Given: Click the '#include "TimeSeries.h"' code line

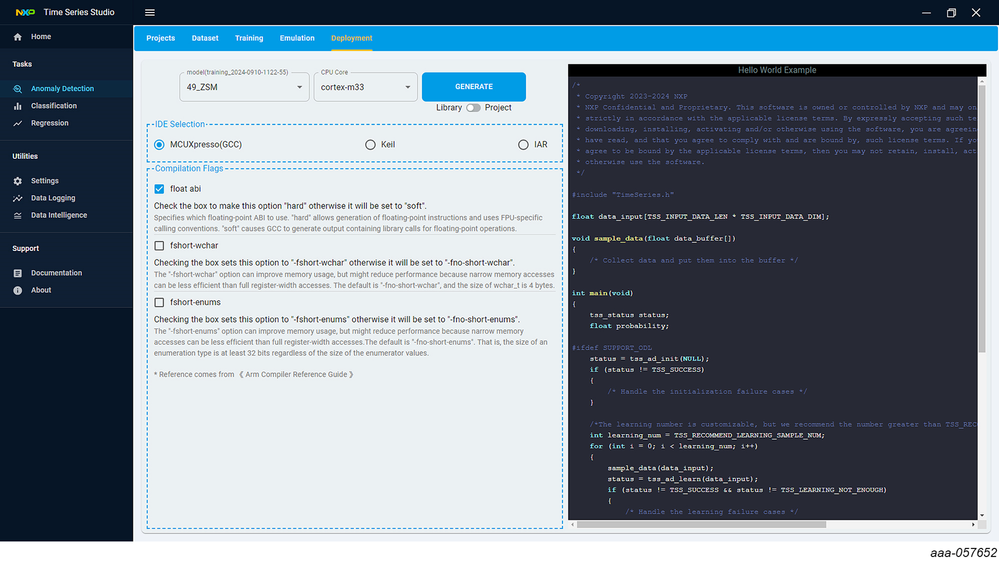Looking at the screenshot, I should click(x=622, y=195).
